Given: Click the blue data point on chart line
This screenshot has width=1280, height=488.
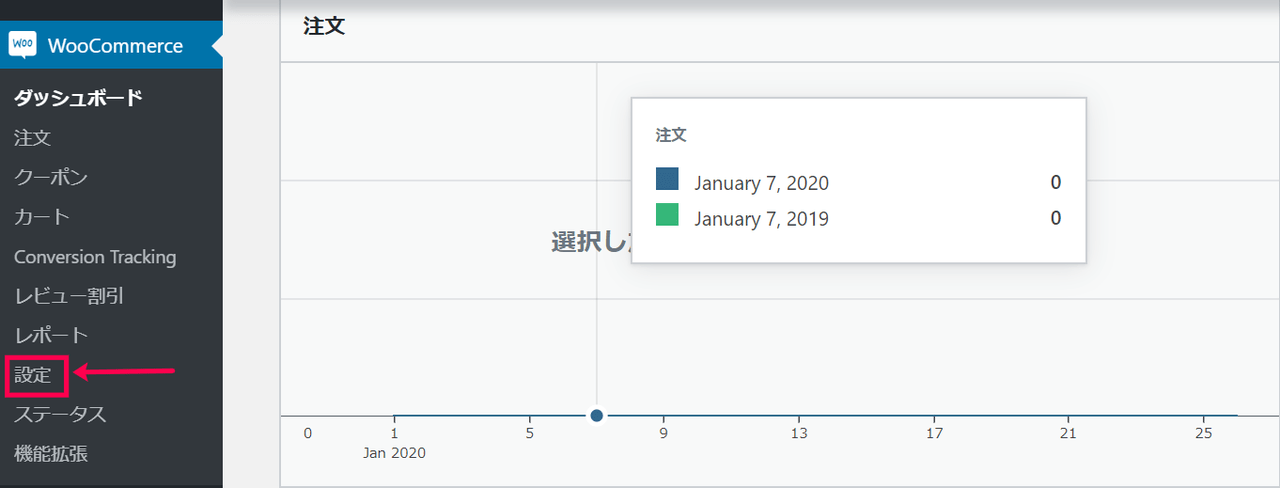Looking at the screenshot, I should point(597,415).
